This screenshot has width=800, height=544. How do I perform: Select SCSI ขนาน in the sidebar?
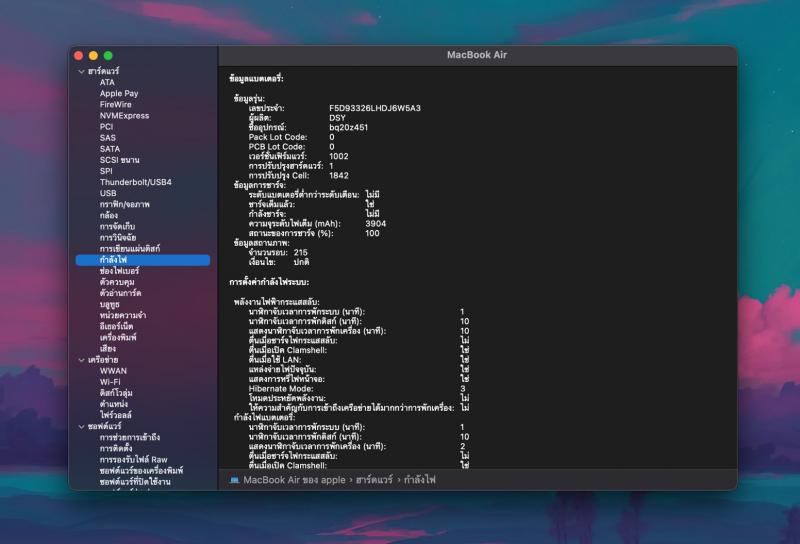(x=119, y=160)
